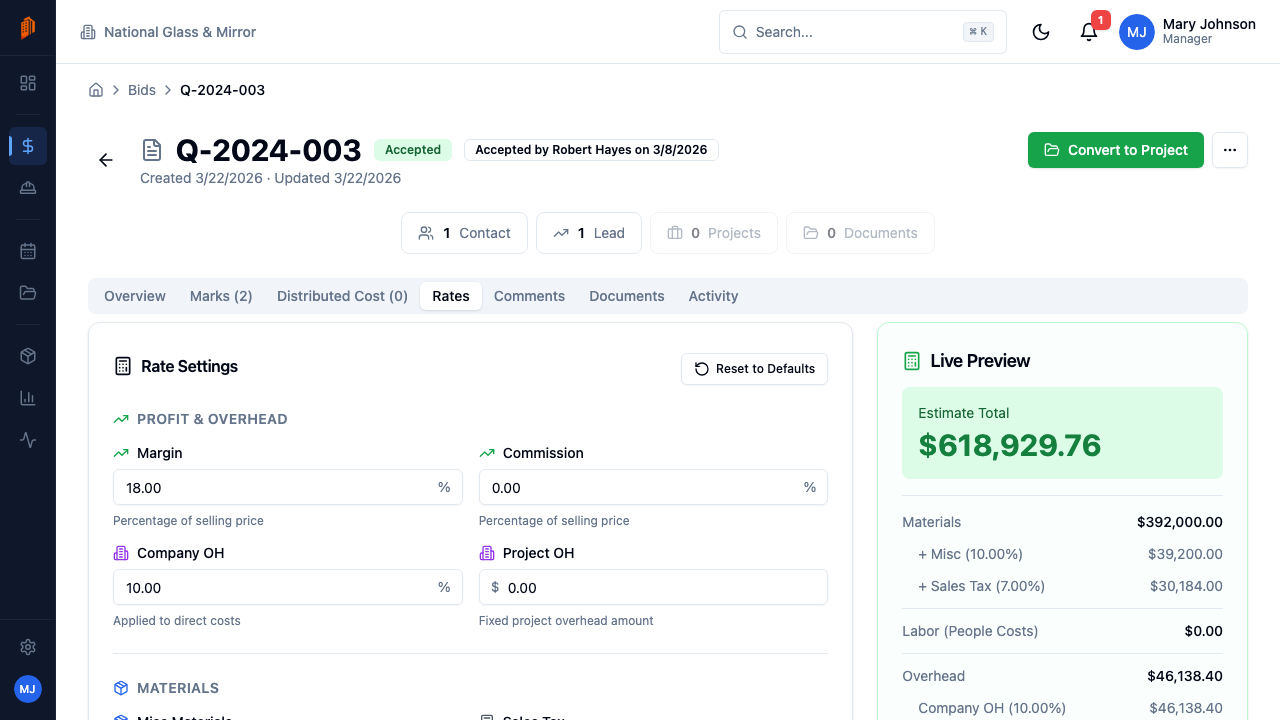
Task: Click the Commission percentage input
Action: pyautogui.click(x=653, y=488)
